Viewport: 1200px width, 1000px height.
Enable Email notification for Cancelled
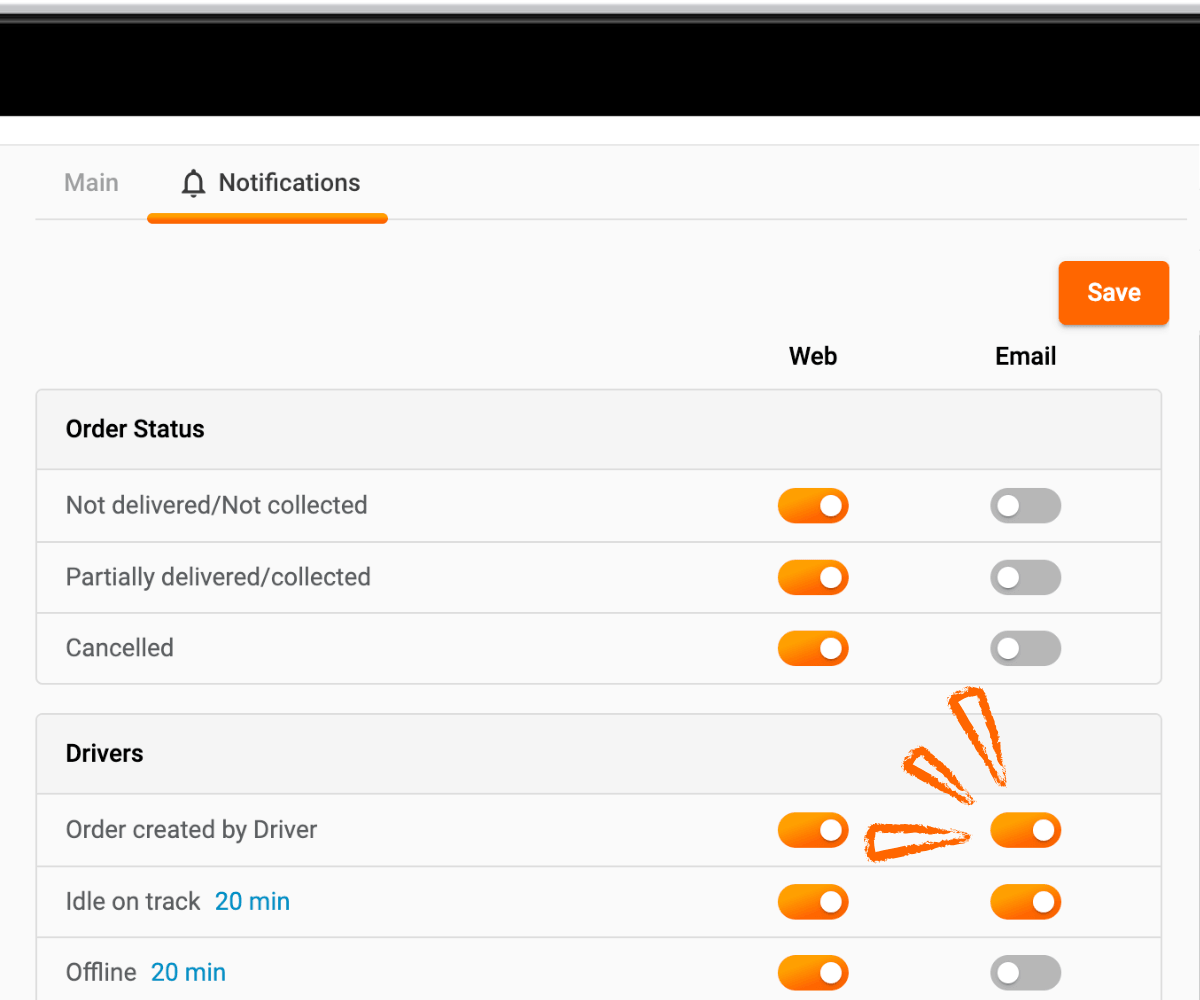1025,648
